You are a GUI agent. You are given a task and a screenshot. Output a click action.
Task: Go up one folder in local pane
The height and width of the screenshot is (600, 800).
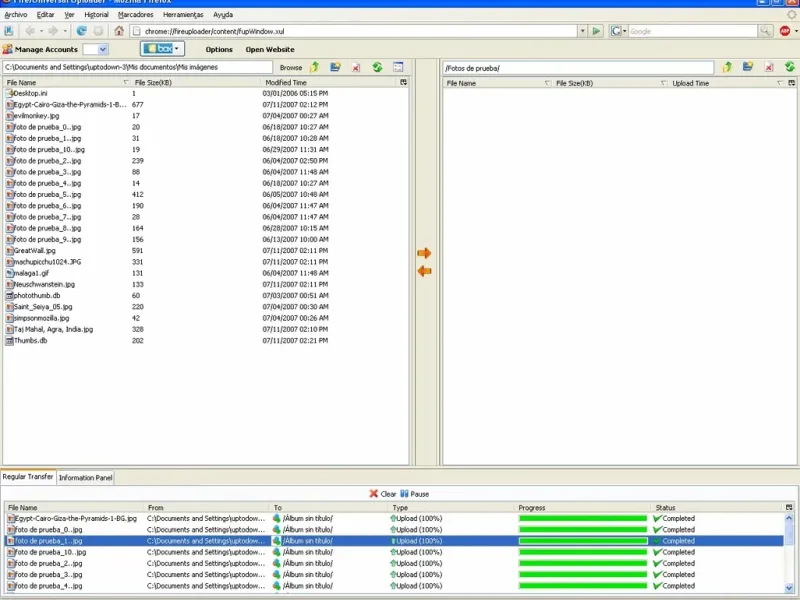click(x=315, y=67)
